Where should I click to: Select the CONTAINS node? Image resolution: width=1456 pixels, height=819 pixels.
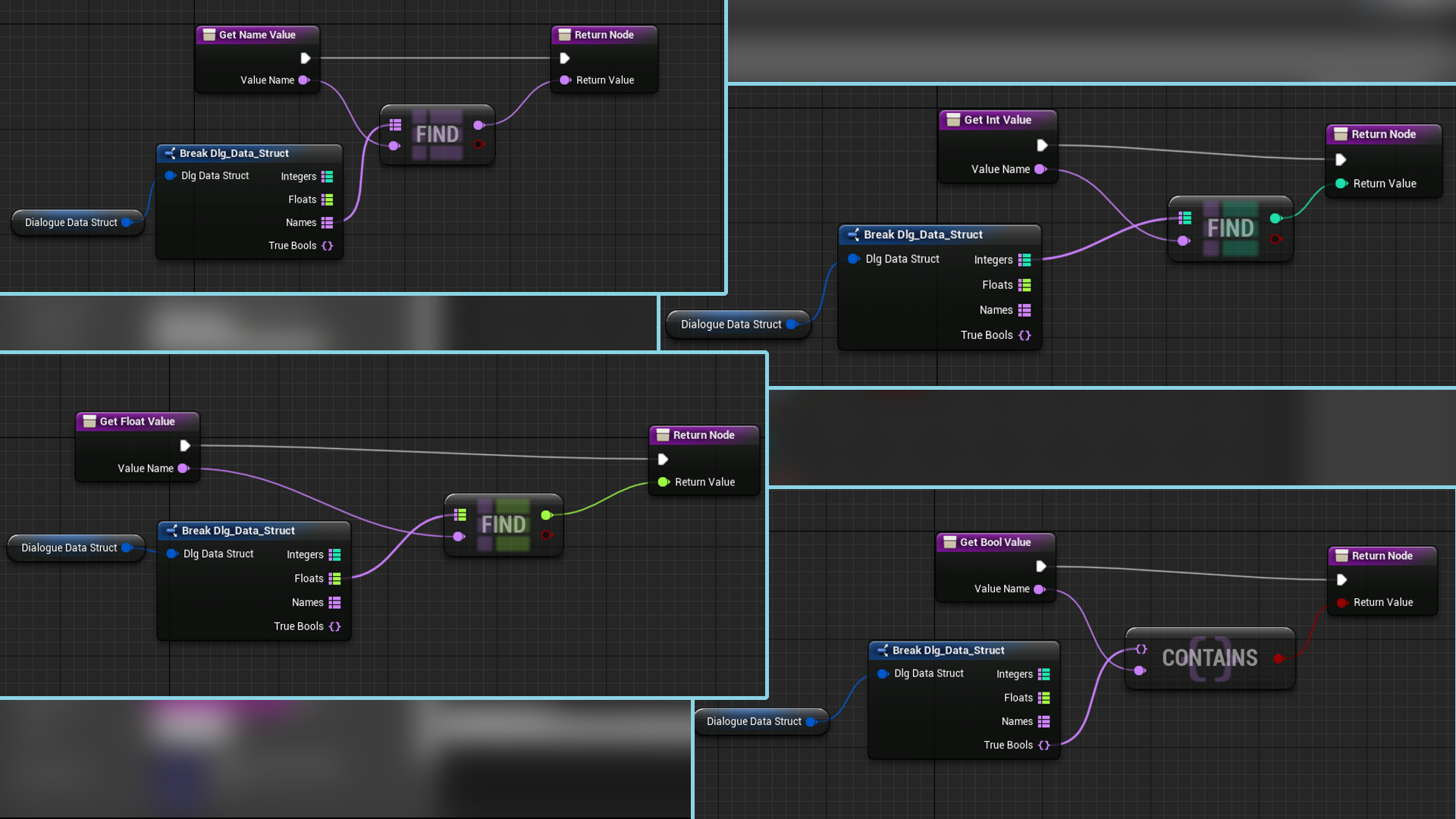(x=1210, y=658)
